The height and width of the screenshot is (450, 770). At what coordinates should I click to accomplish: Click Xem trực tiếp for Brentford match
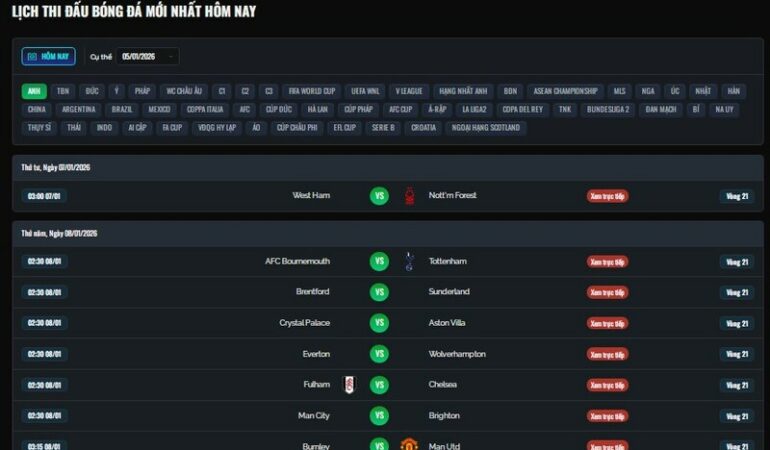(607, 292)
